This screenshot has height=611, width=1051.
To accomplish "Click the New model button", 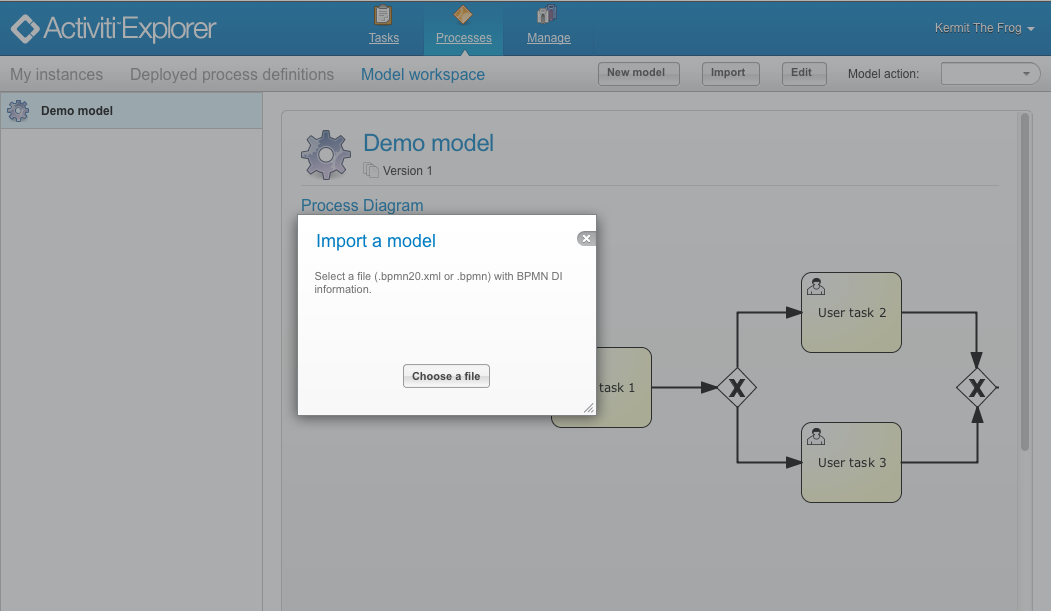I will click(638, 73).
